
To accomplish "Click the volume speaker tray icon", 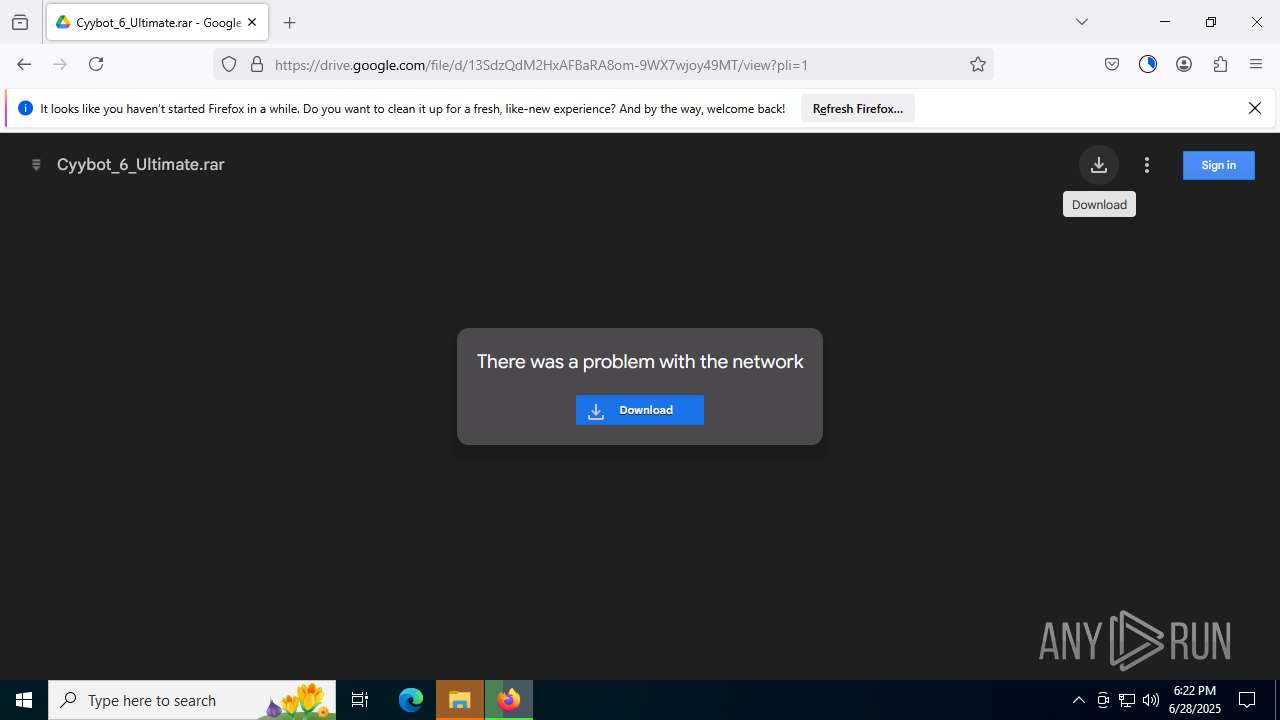I will 1151,700.
